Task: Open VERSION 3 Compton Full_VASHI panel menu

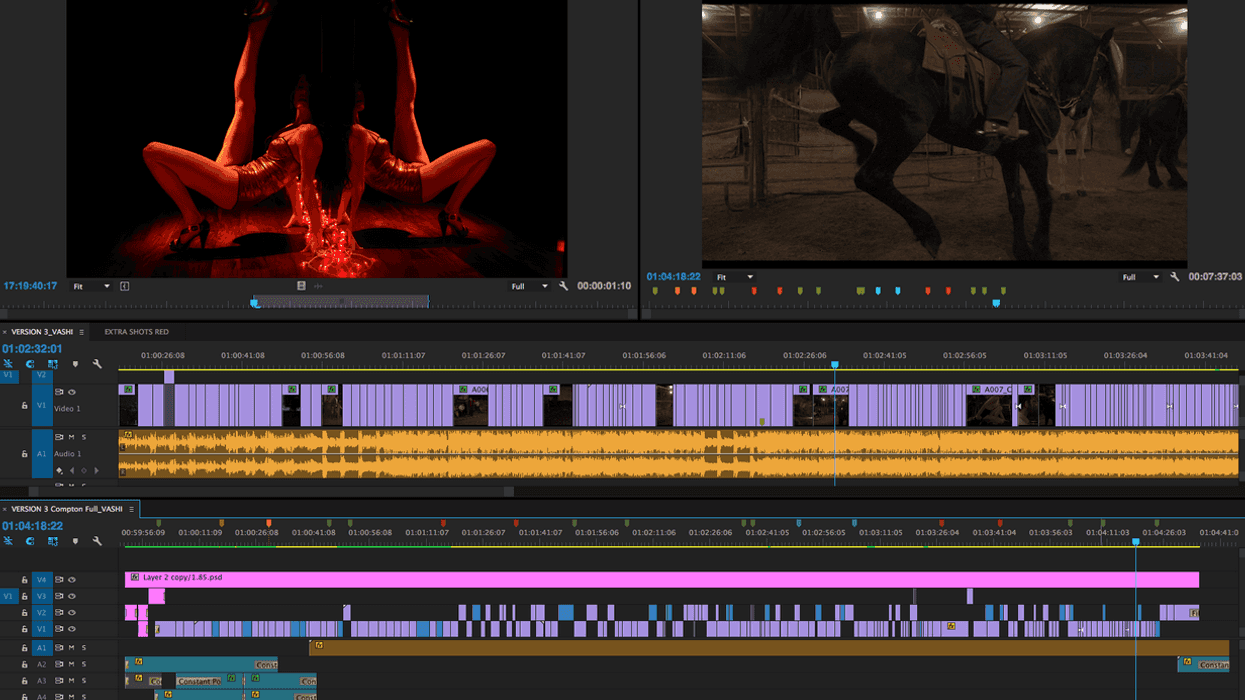Action: tap(131, 509)
